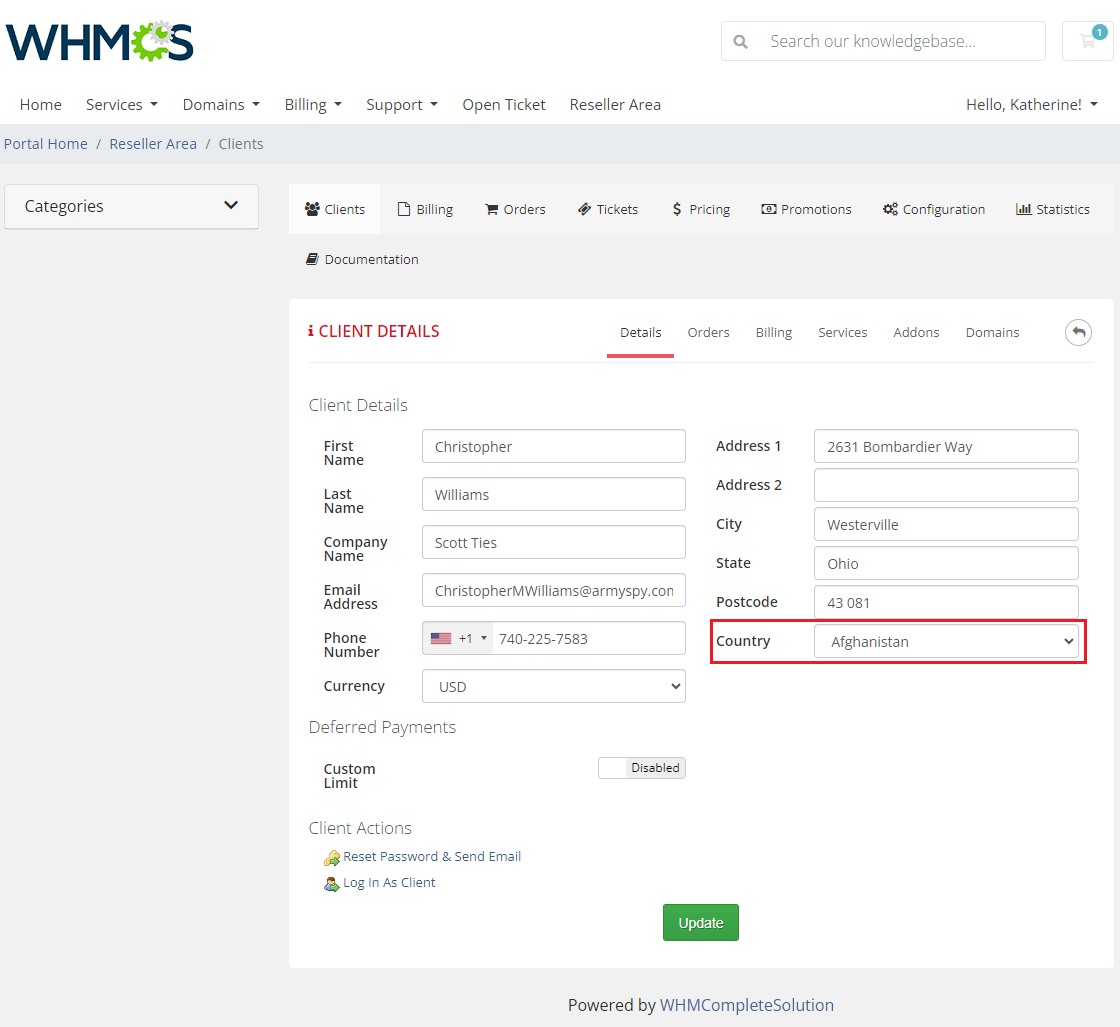Click the Reset Password key icon

(331, 858)
